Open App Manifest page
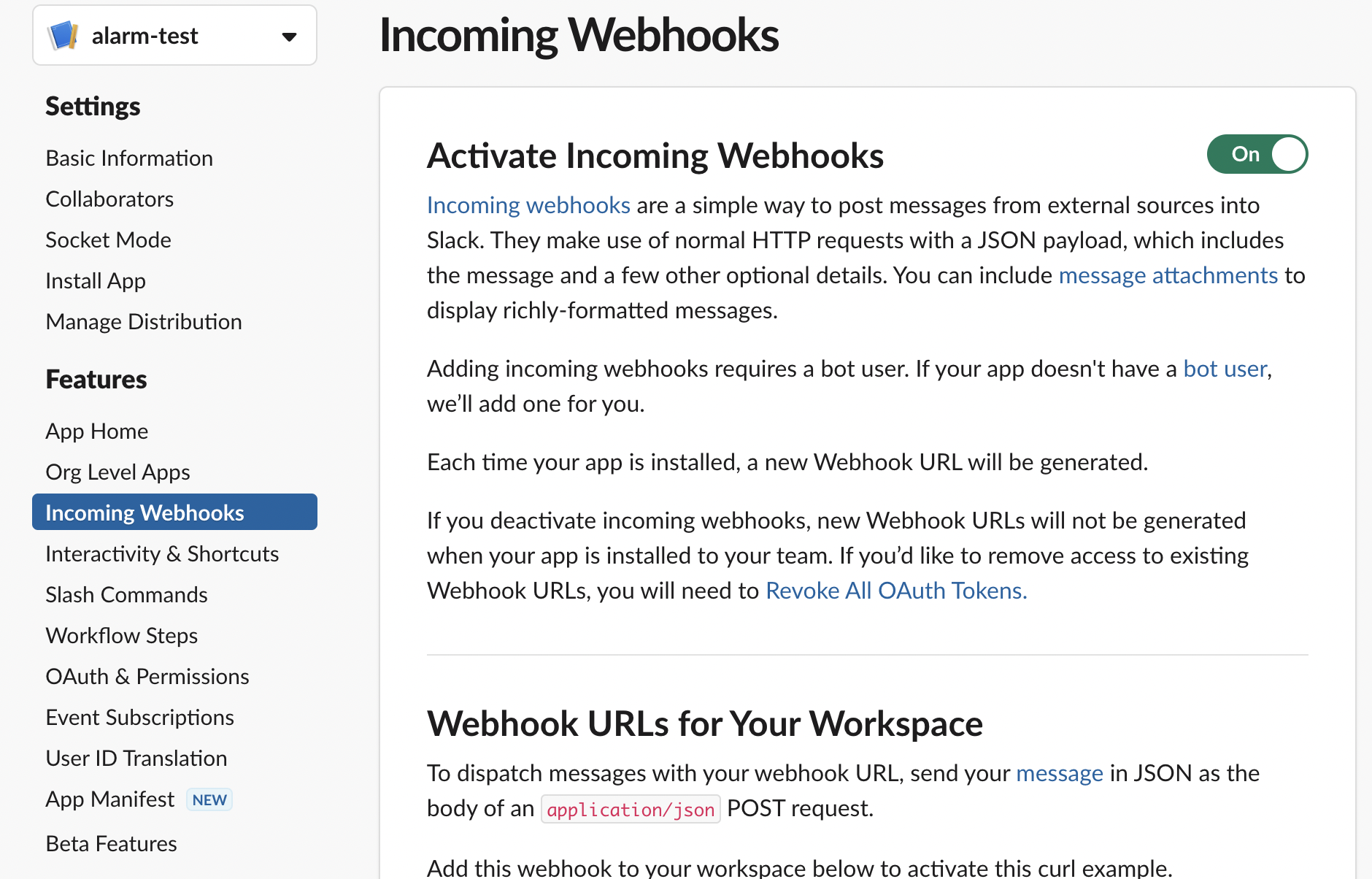Screen dimensions: 1372x879 tap(110, 799)
